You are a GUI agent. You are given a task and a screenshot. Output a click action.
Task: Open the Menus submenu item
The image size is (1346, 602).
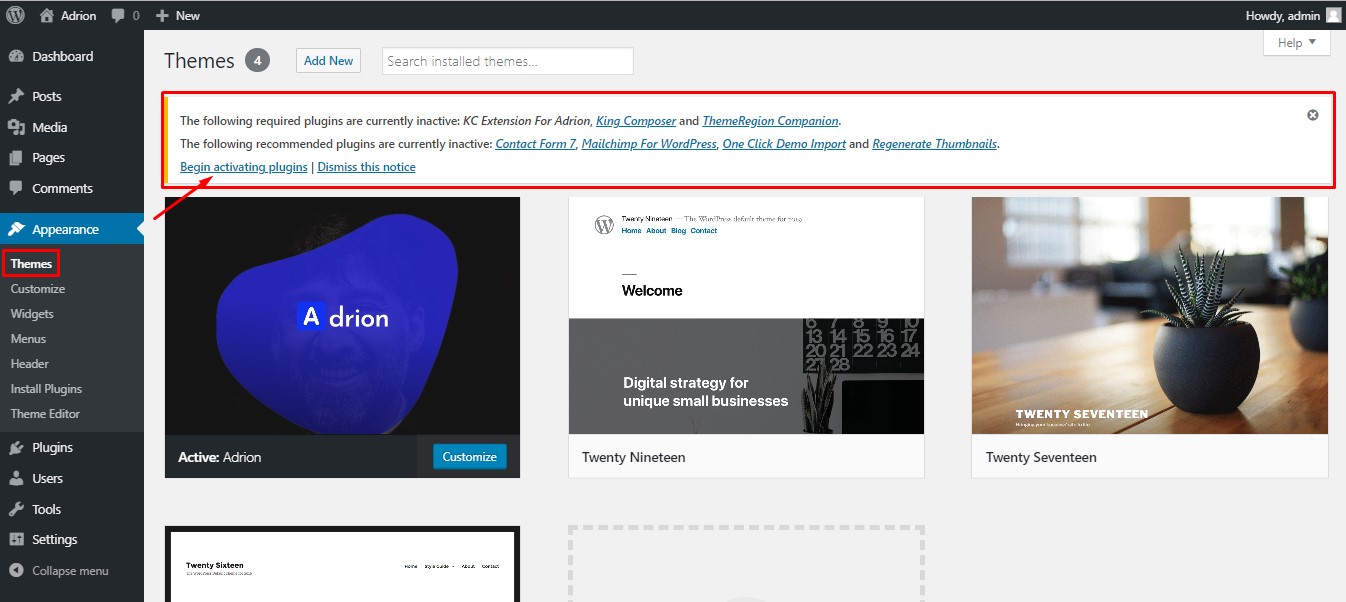click(29, 339)
